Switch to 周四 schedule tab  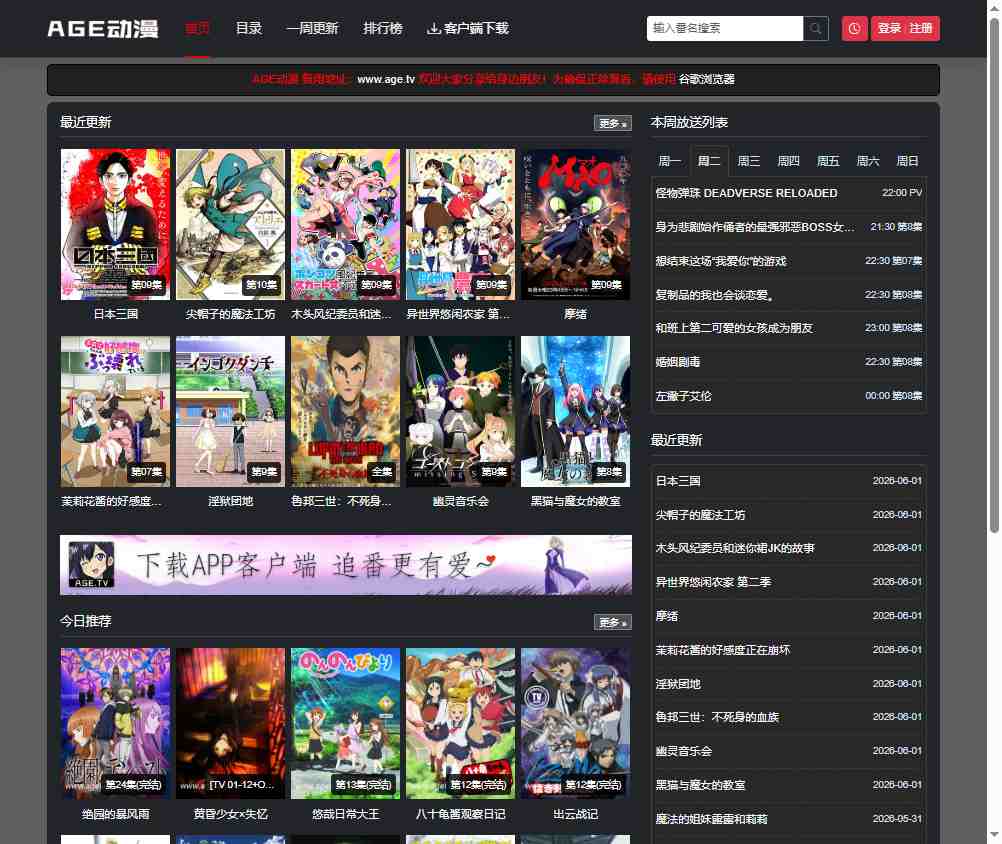pyautogui.click(x=789, y=161)
